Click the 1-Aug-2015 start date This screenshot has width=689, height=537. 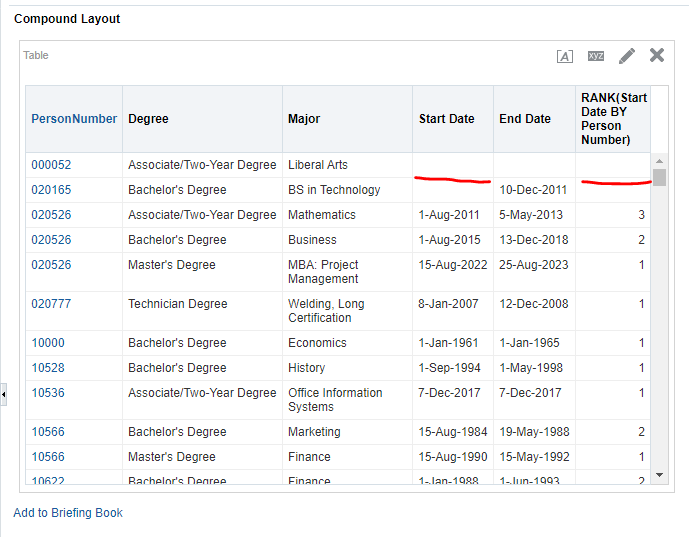click(449, 240)
